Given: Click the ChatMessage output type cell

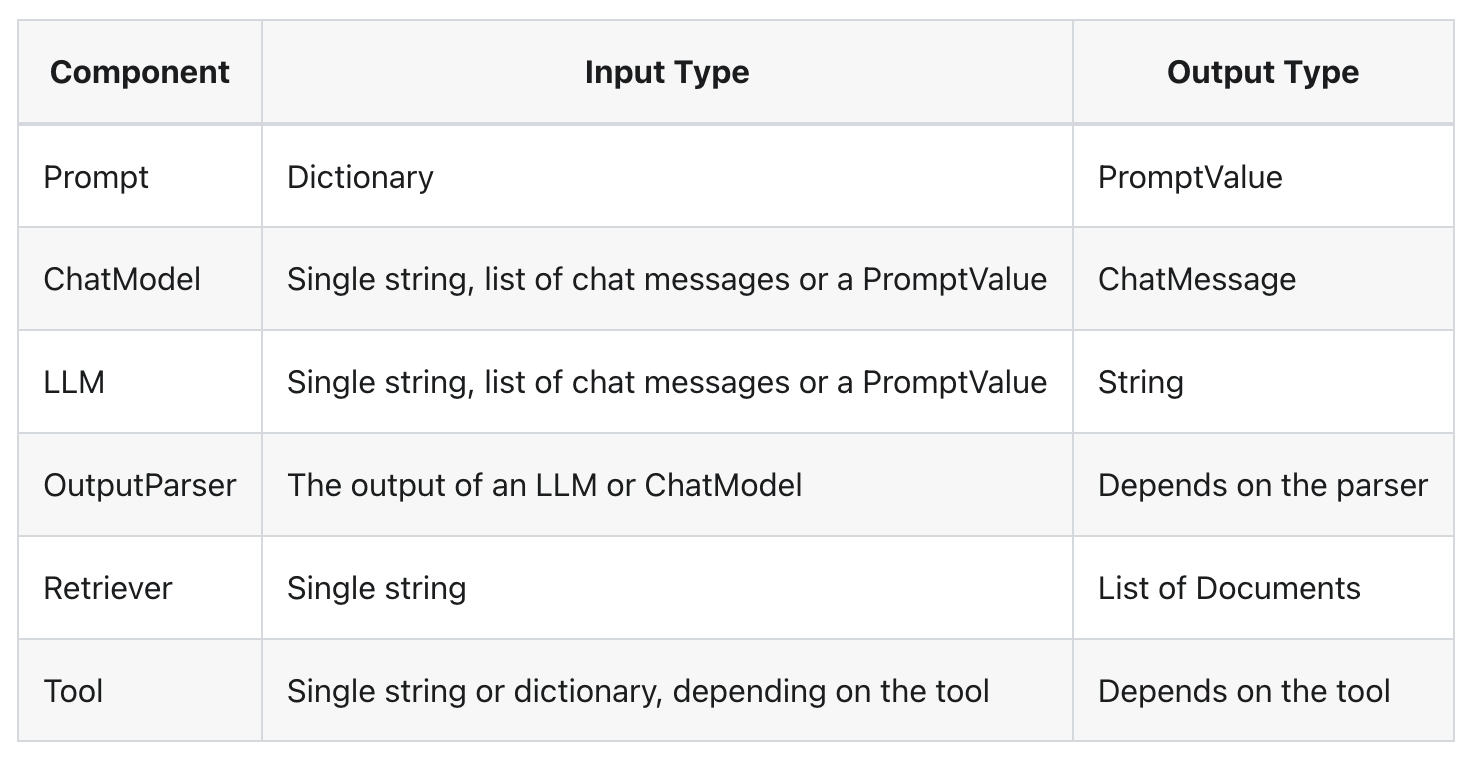Looking at the screenshot, I should point(1196,279).
